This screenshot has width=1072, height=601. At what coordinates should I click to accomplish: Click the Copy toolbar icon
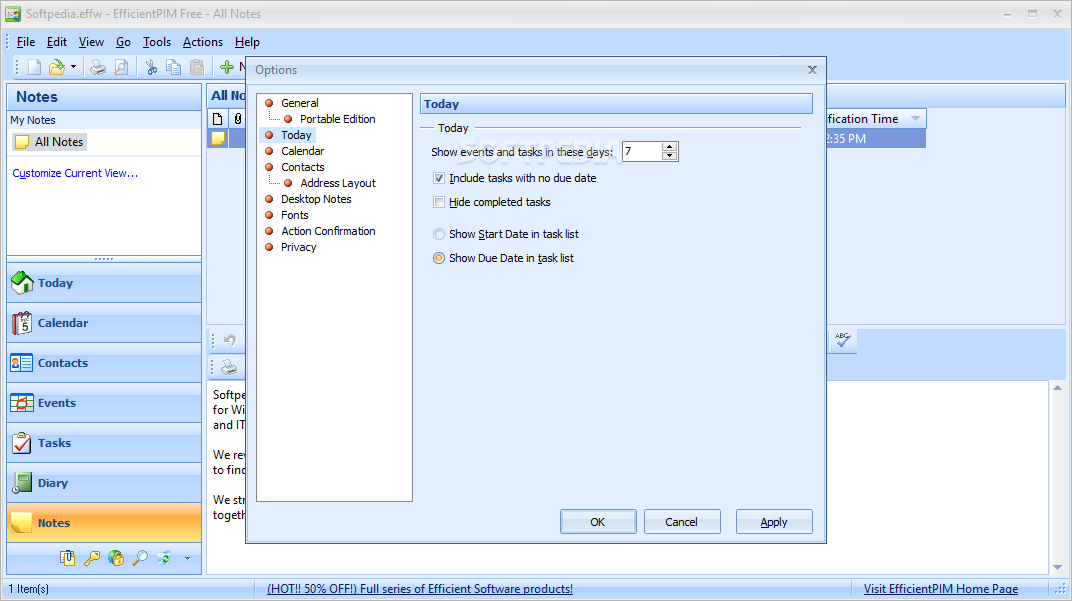(174, 67)
